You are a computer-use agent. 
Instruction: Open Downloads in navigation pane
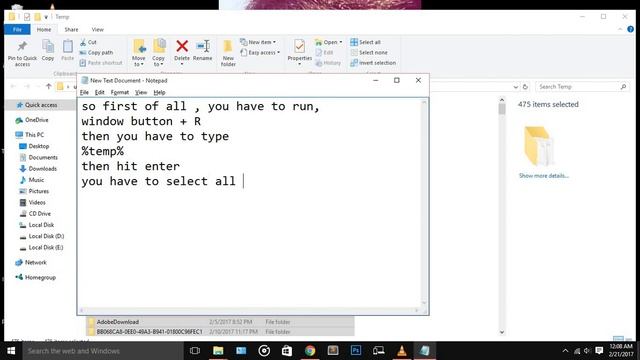38,169
